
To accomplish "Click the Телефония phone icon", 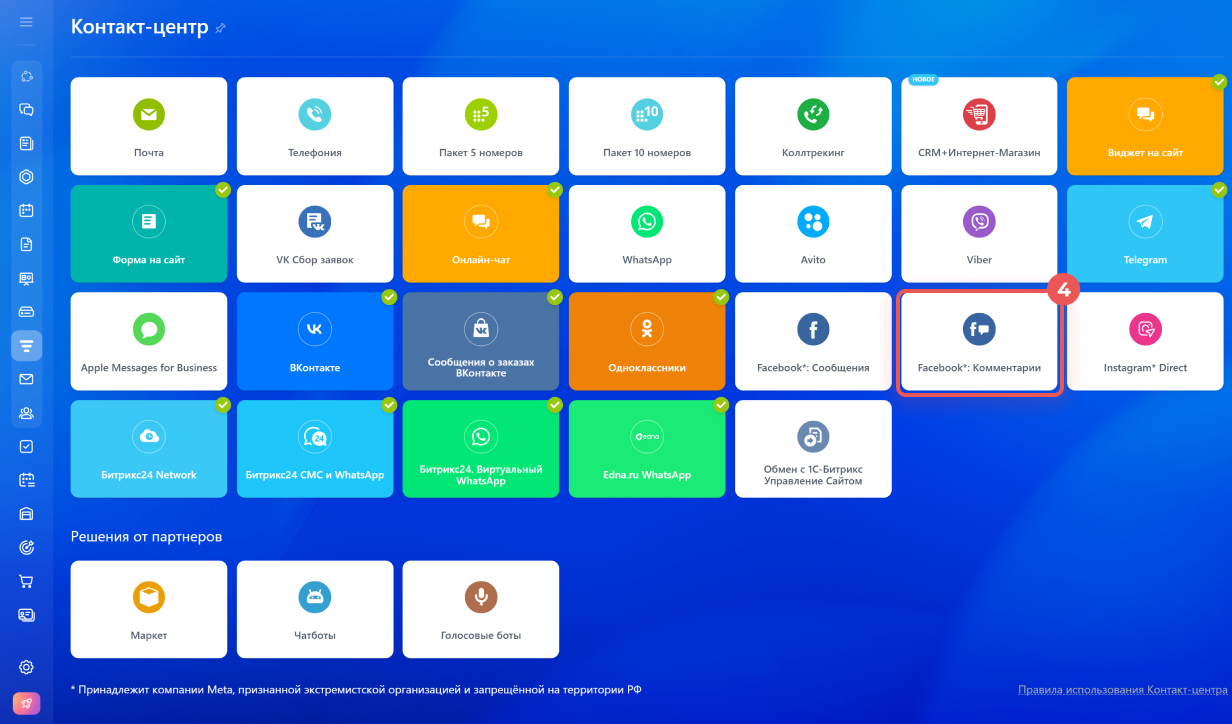I will pyautogui.click(x=315, y=115).
